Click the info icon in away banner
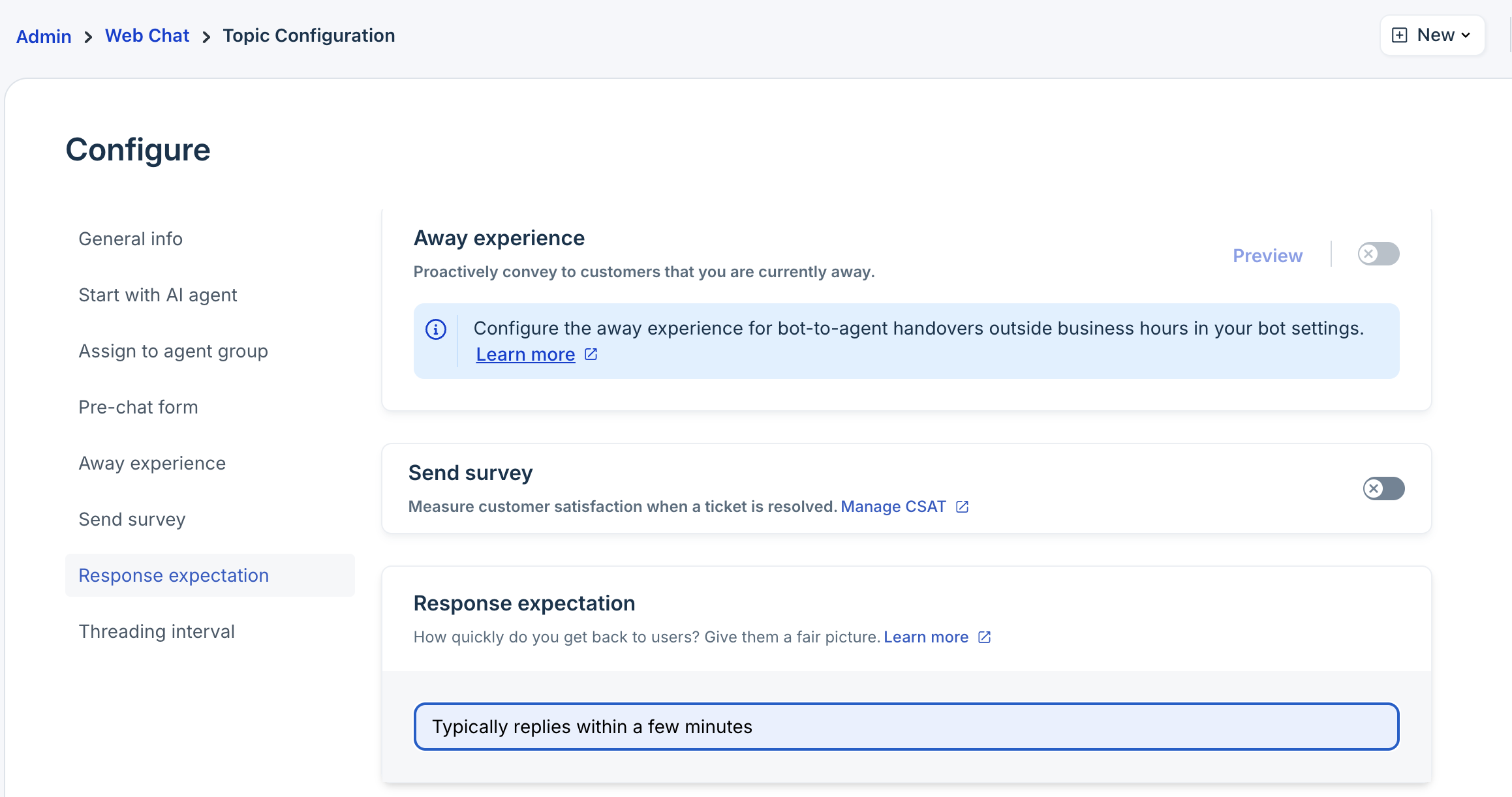Viewport: 1512px width, 797px height. point(436,329)
